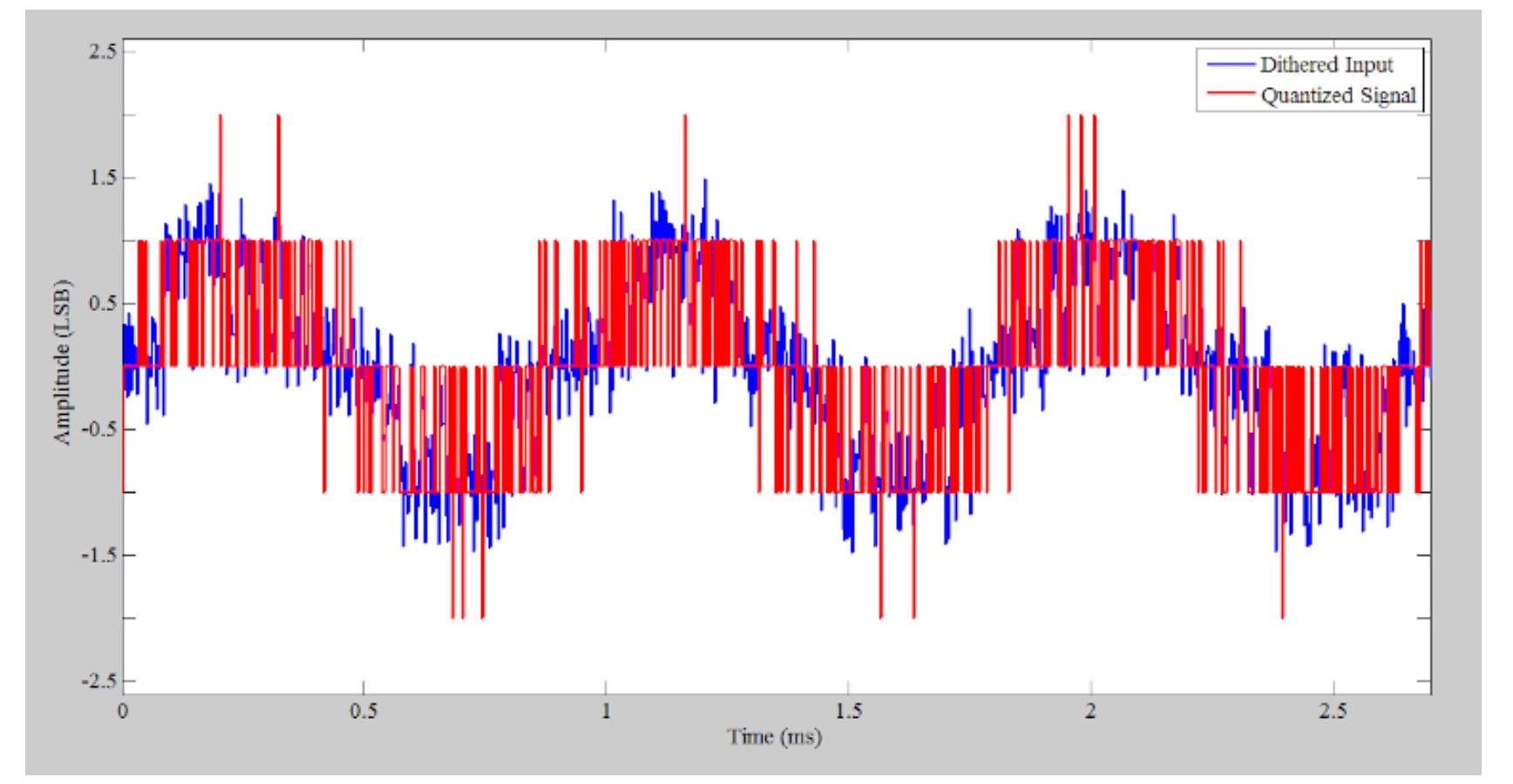Click the 'Time (ms)' x-axis label
This screenshot has height=784, width=1513.
click(x=774, y=737)
